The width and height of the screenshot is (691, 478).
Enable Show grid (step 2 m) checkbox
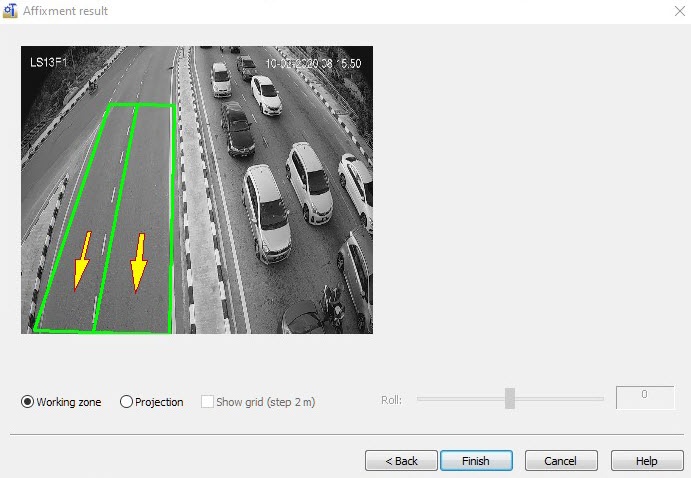207,402
